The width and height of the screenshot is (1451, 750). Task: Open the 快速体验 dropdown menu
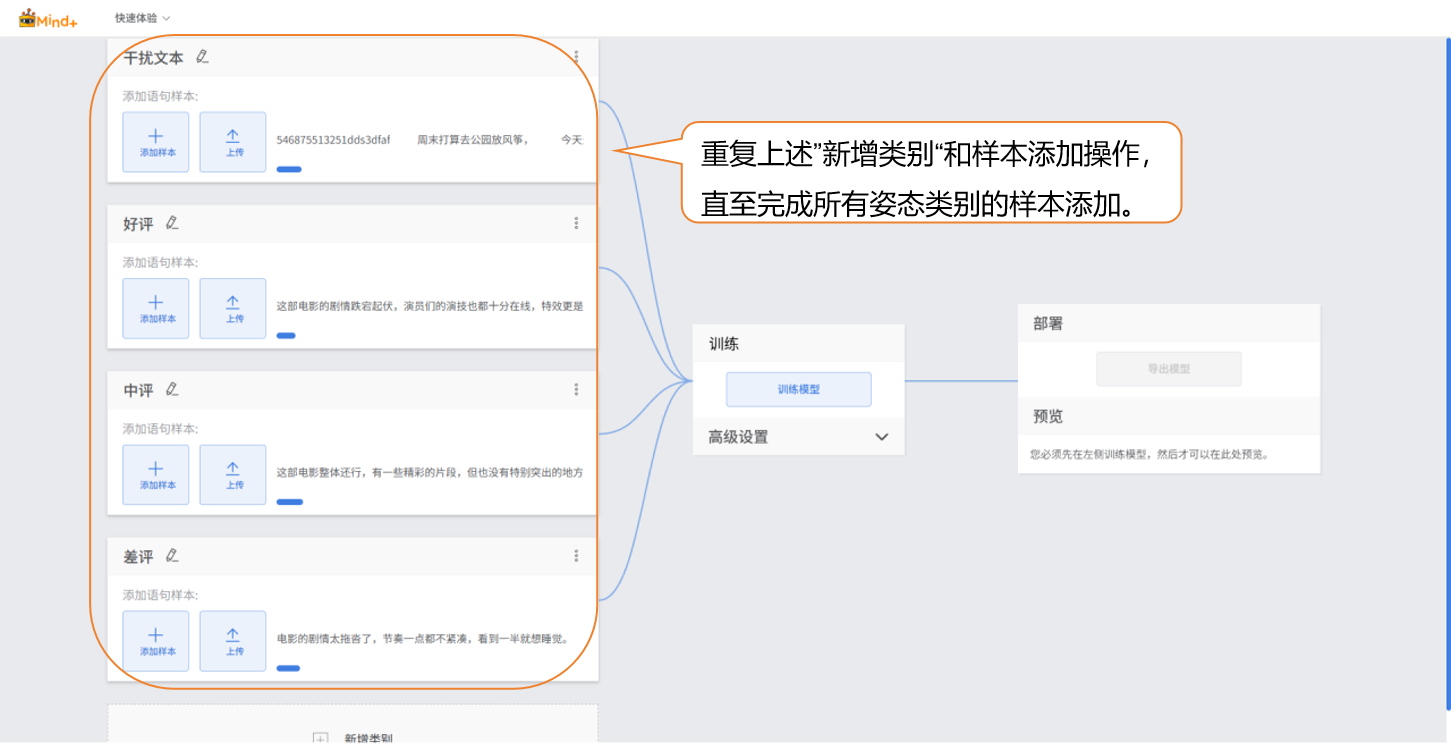pyautogui.click(x=142, y=18)
